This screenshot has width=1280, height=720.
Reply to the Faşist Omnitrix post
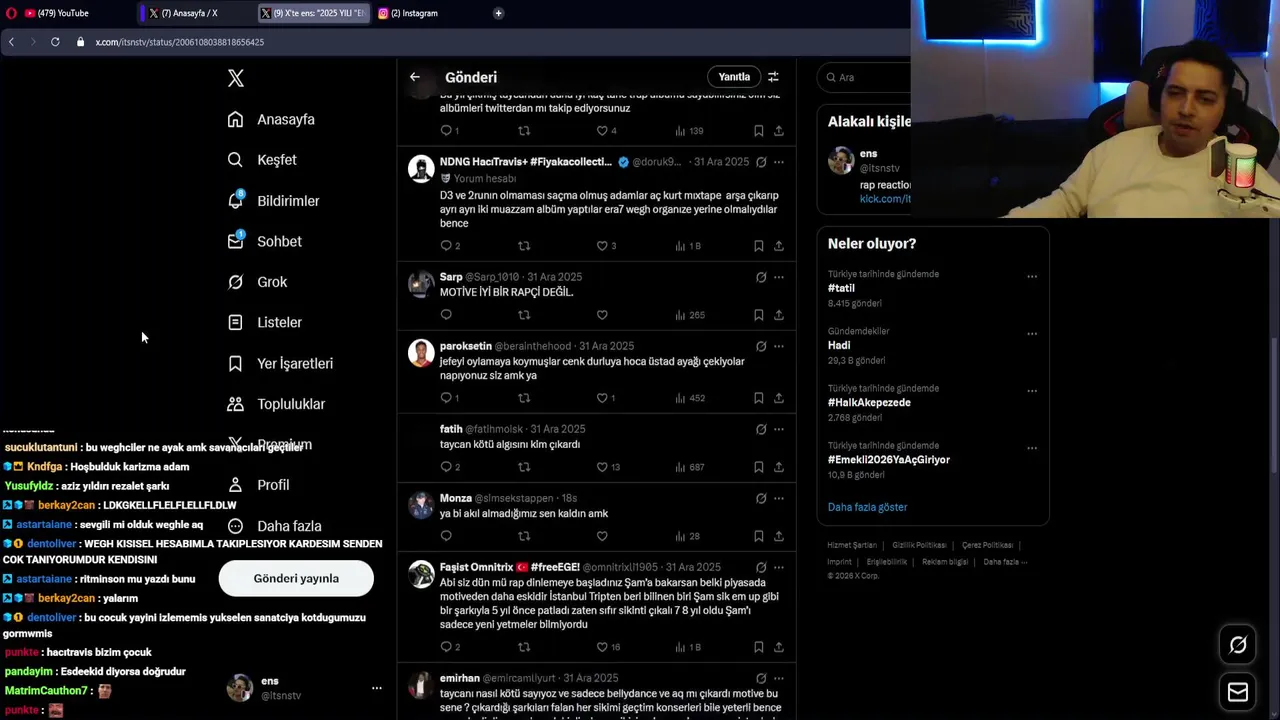(446, 647)
